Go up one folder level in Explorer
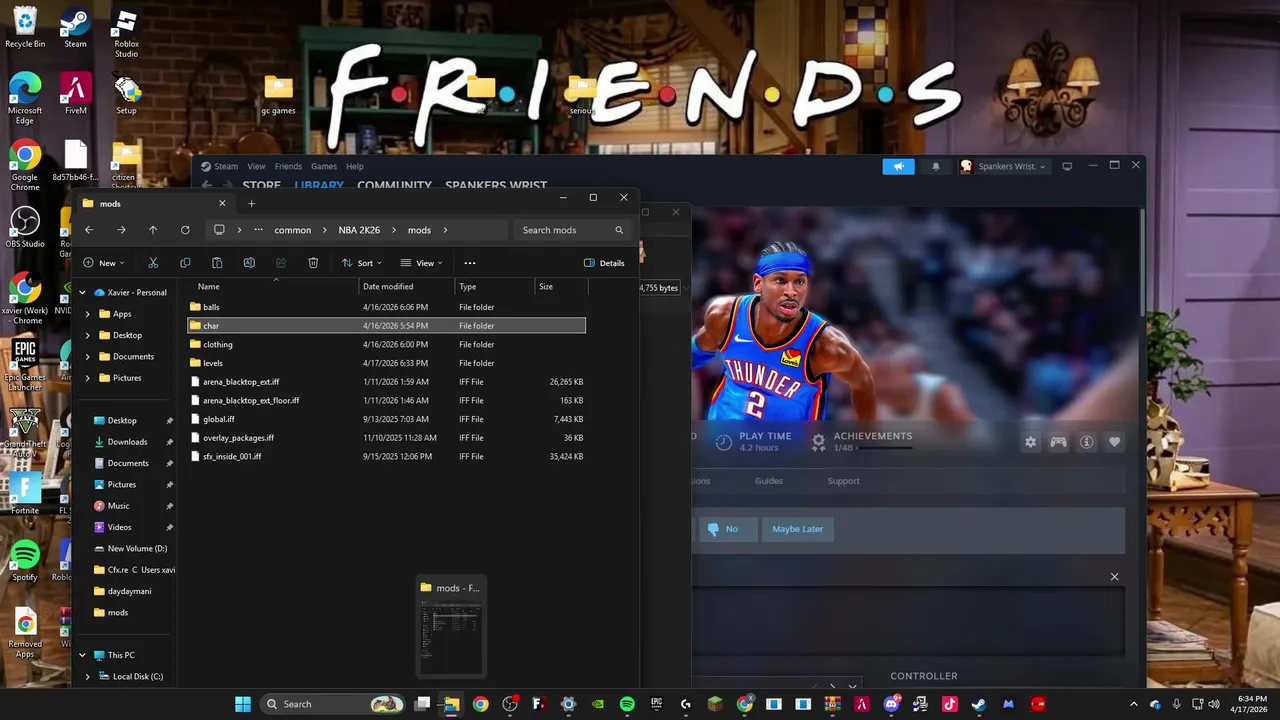This screenshot has width=1280, height=720. [153, 230]
